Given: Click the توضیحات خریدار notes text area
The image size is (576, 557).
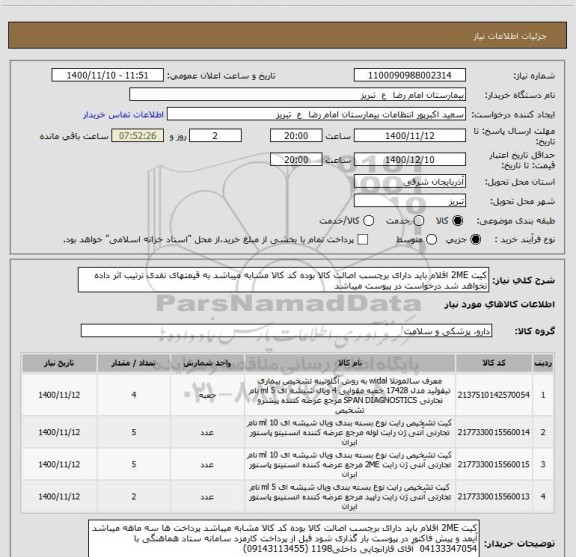Looking at the screenshot, I should 284,539.
